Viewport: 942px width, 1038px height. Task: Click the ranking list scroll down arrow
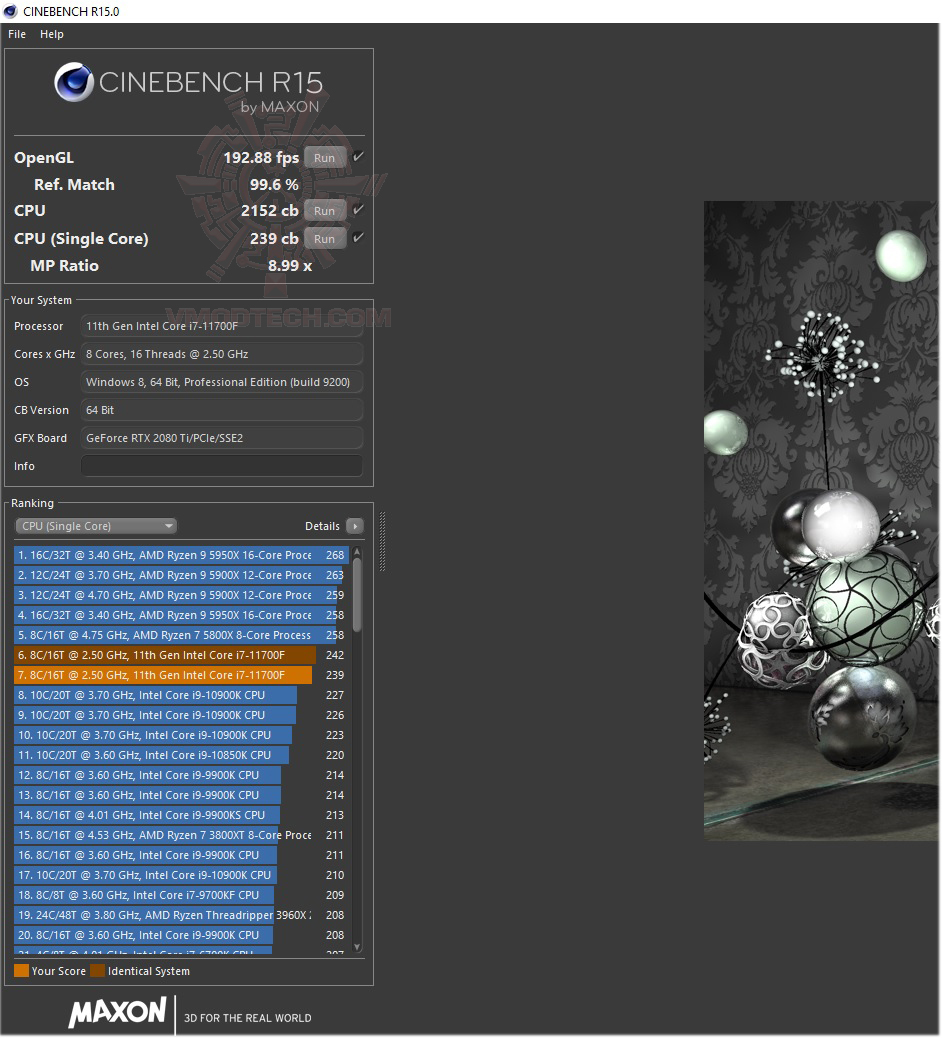[x=357, y=947]
